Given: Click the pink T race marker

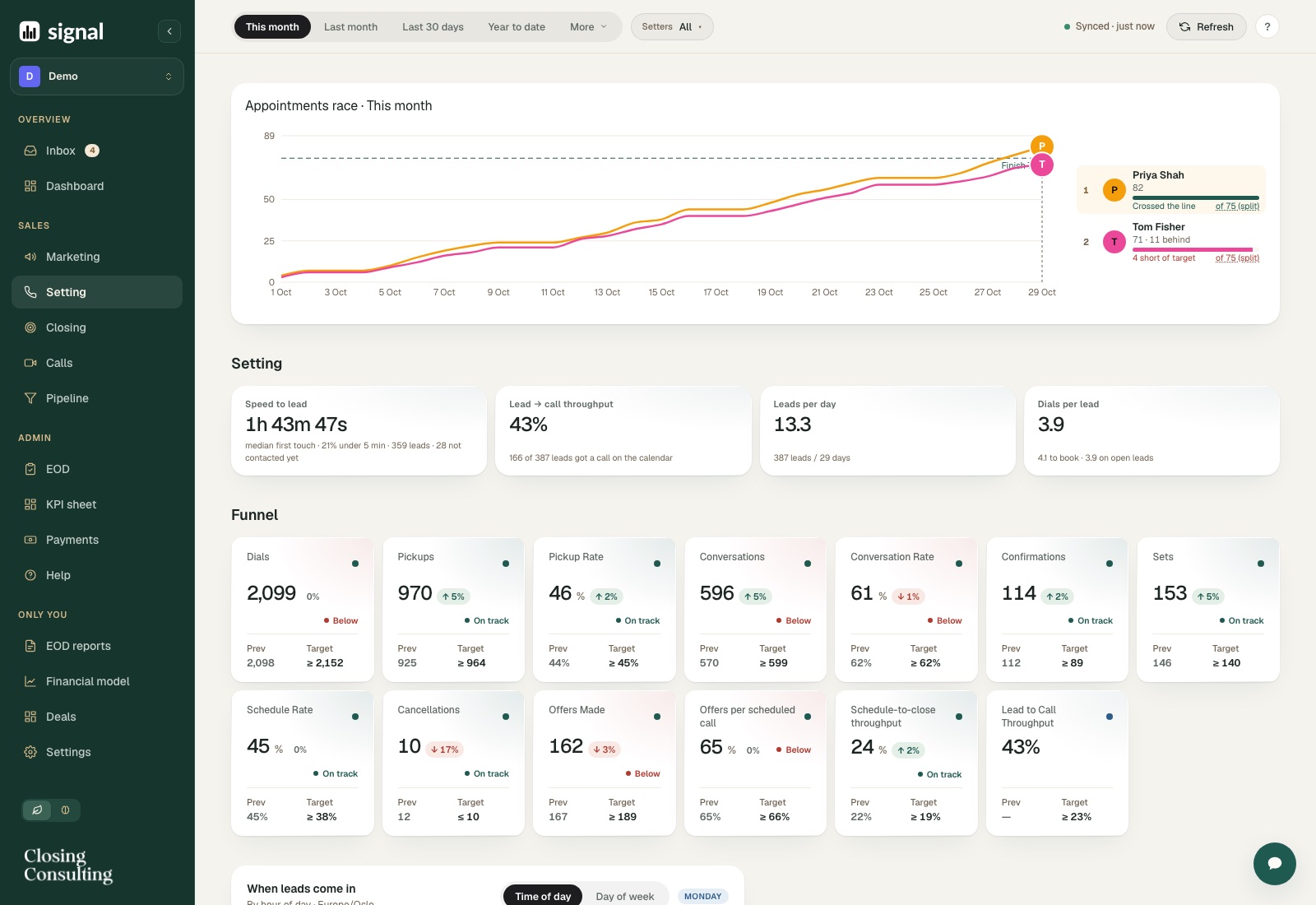Looking at the screenshot, I should pos(1042,165).
